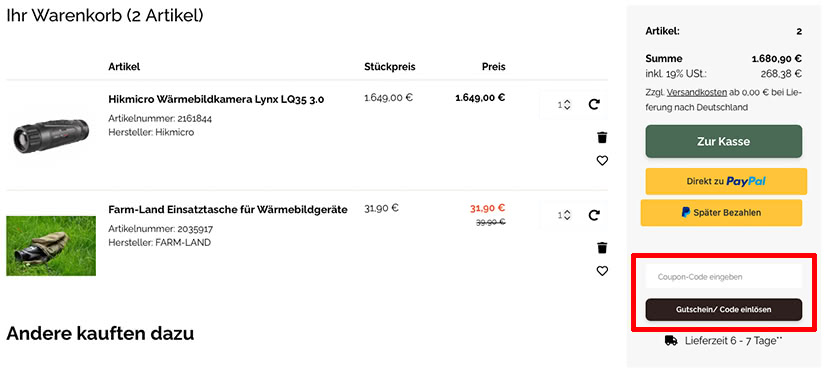This screenshot has width=828, height=372.
Task: Pay with Direkt zu PayPal button
Action: [726, 181]
